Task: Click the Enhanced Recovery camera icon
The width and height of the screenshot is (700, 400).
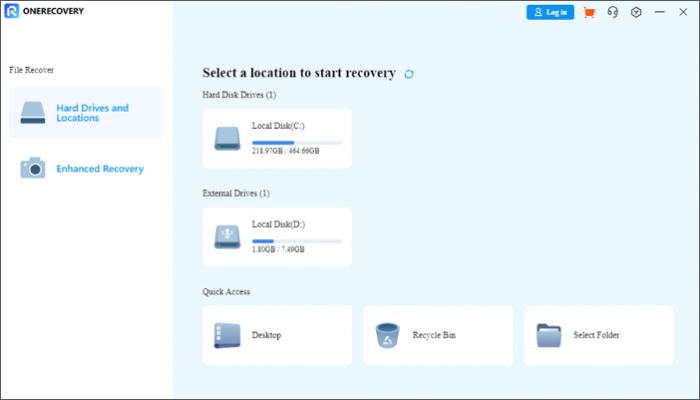Action: point(33,168)
